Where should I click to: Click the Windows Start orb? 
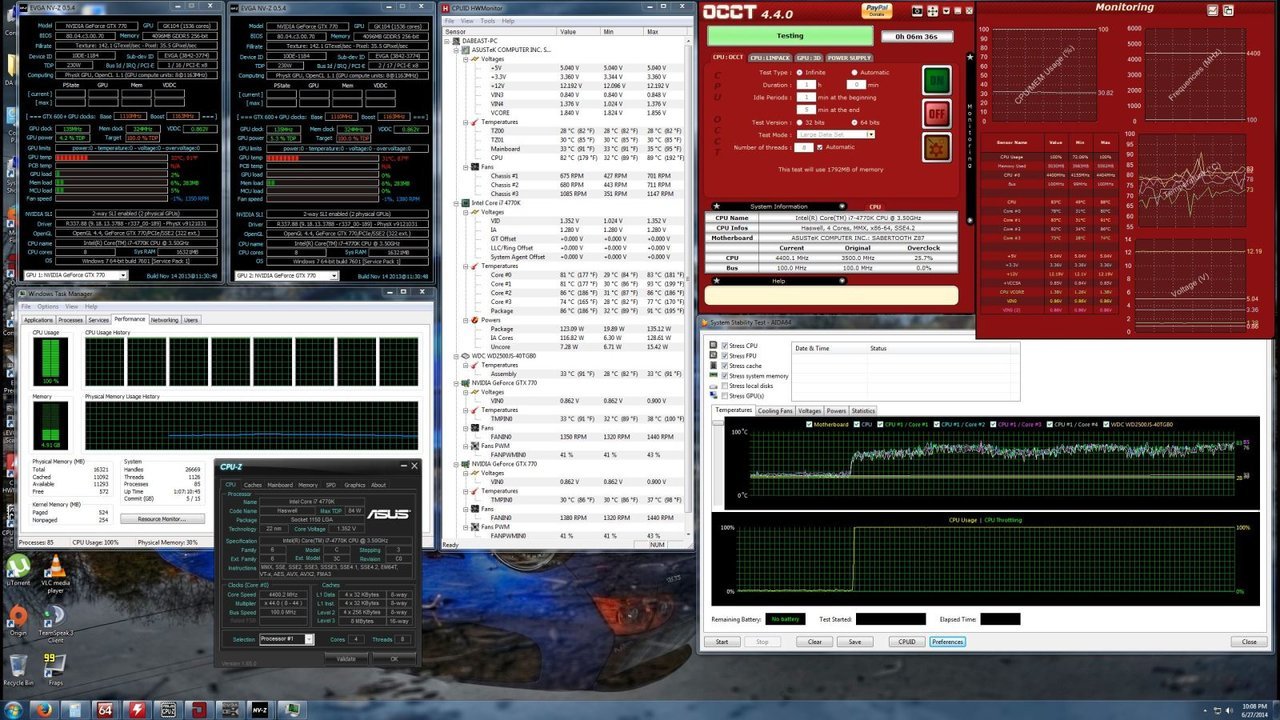[14, 709]
